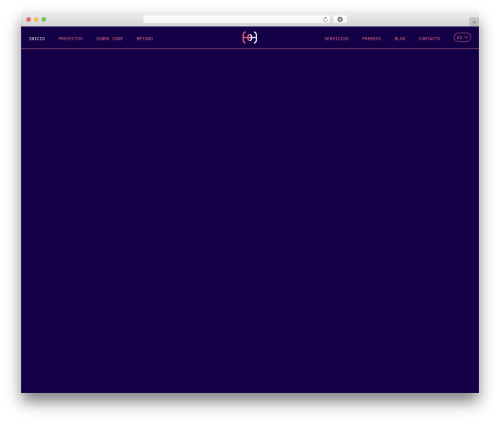Open the Servicios page
The height and width of the screenshot is (423, 500).
(x=336, y=39)
